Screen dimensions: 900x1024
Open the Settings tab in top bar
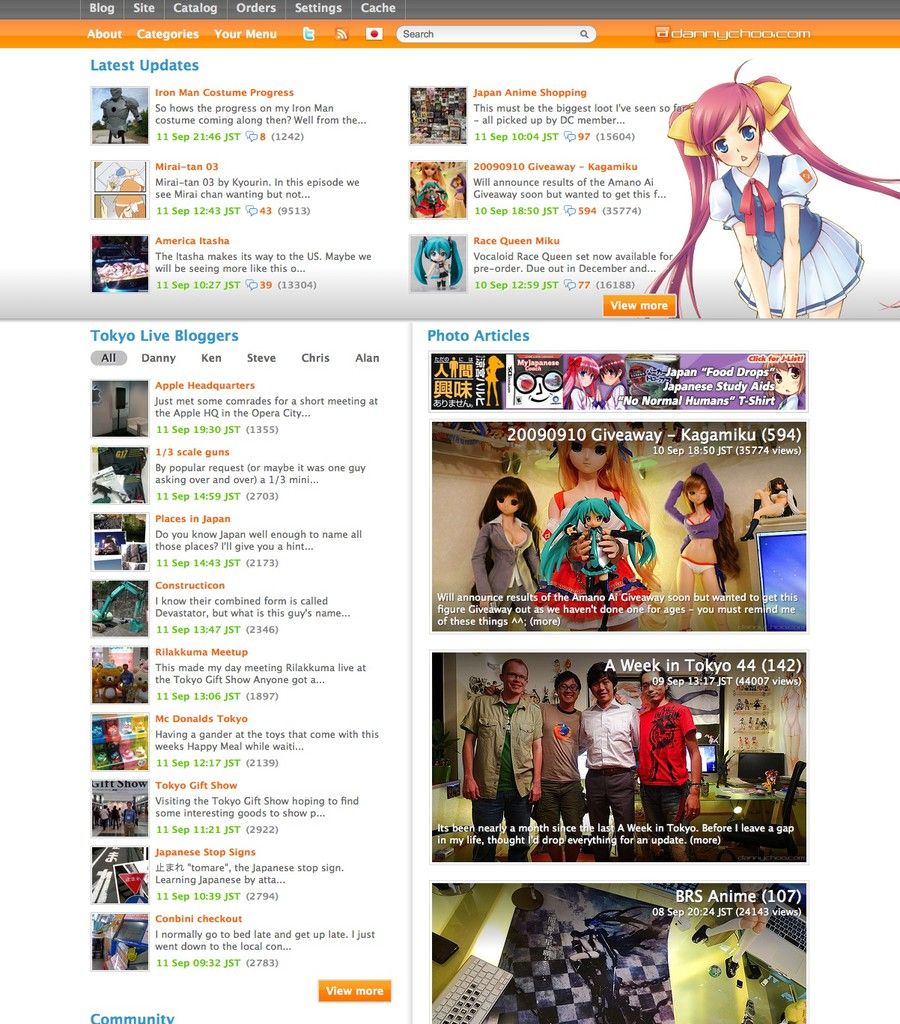point(318,8)
